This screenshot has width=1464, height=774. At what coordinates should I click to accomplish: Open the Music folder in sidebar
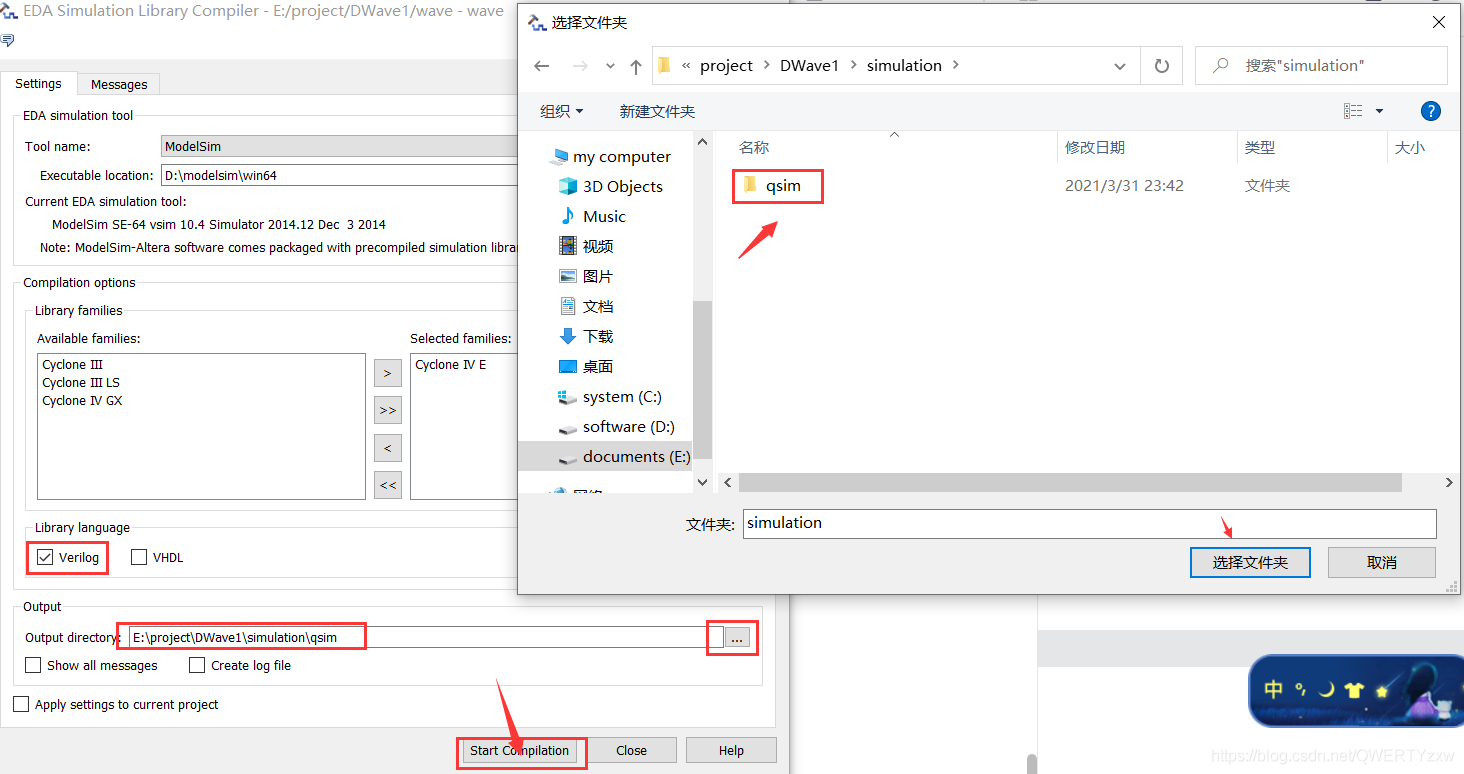click(593, 217)
